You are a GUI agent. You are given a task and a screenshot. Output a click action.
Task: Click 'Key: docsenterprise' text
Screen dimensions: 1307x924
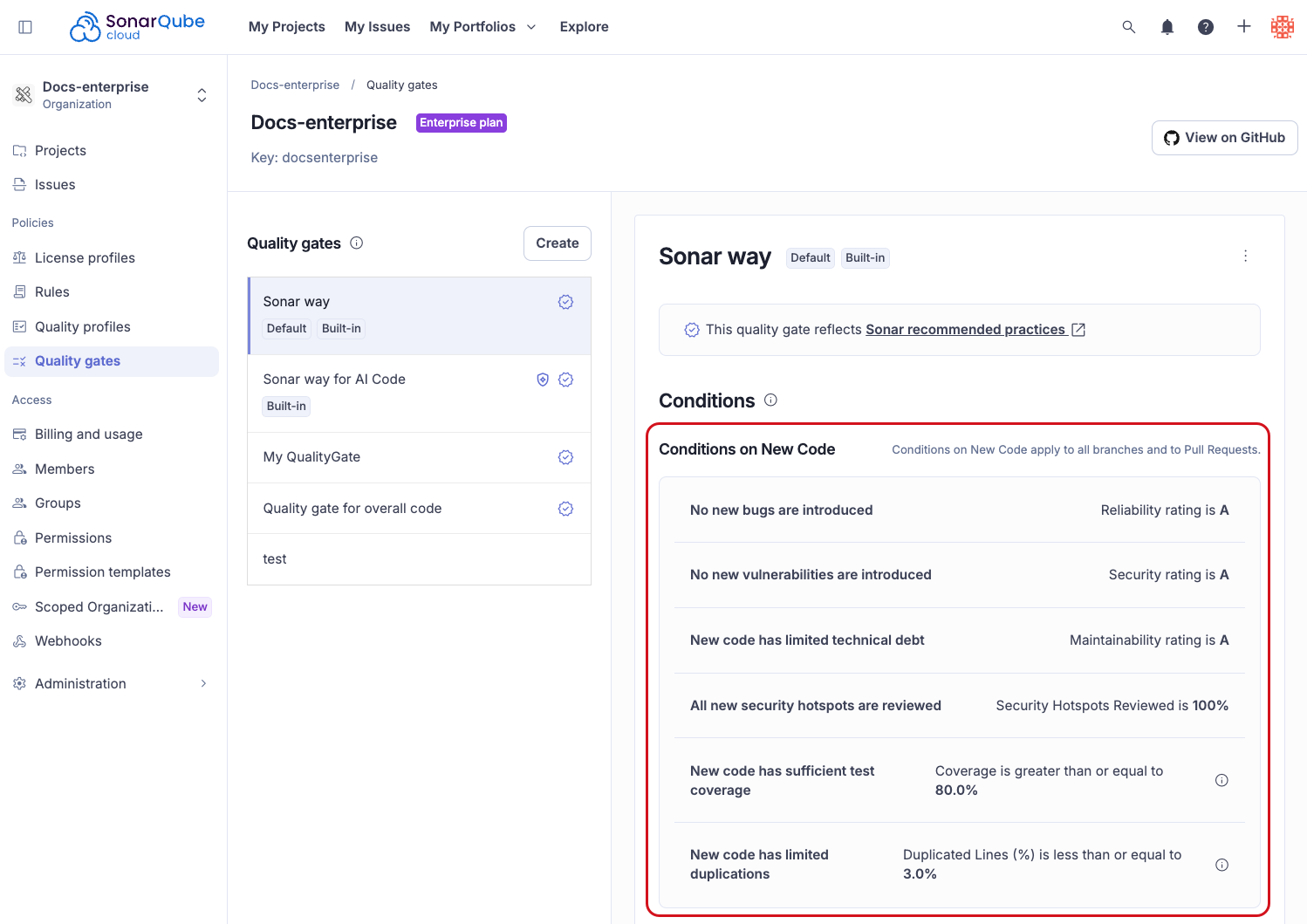pyautogui.click(x=314, y=158)
